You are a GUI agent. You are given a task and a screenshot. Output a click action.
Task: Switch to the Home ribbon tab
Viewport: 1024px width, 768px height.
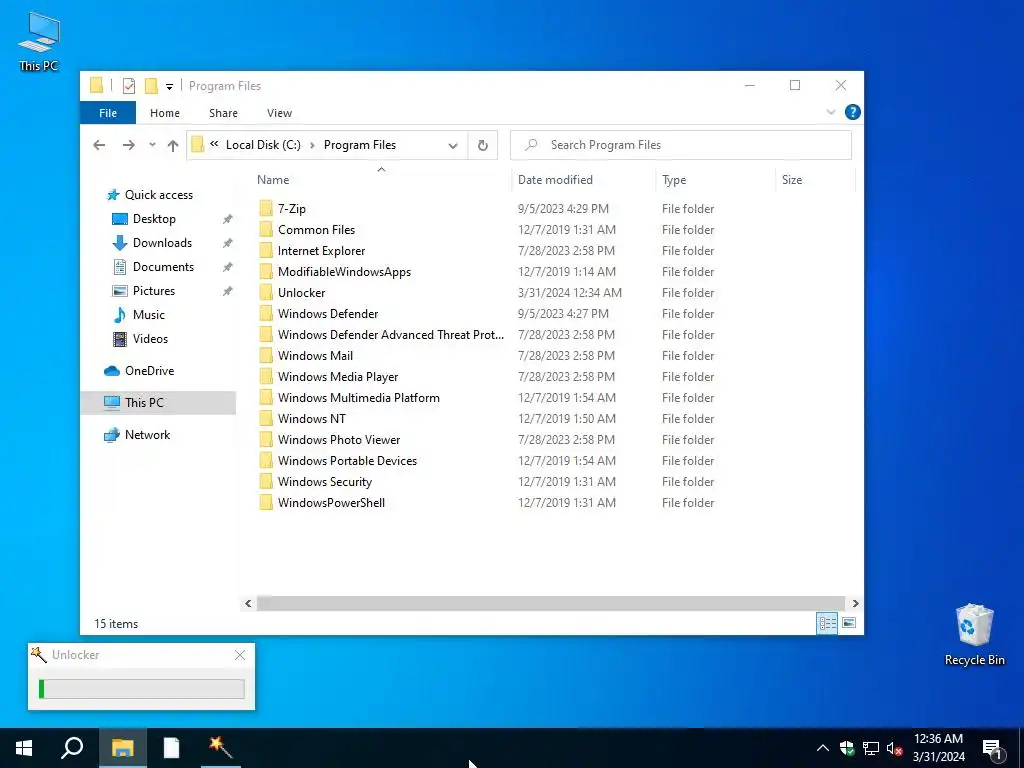click(165, 113)
